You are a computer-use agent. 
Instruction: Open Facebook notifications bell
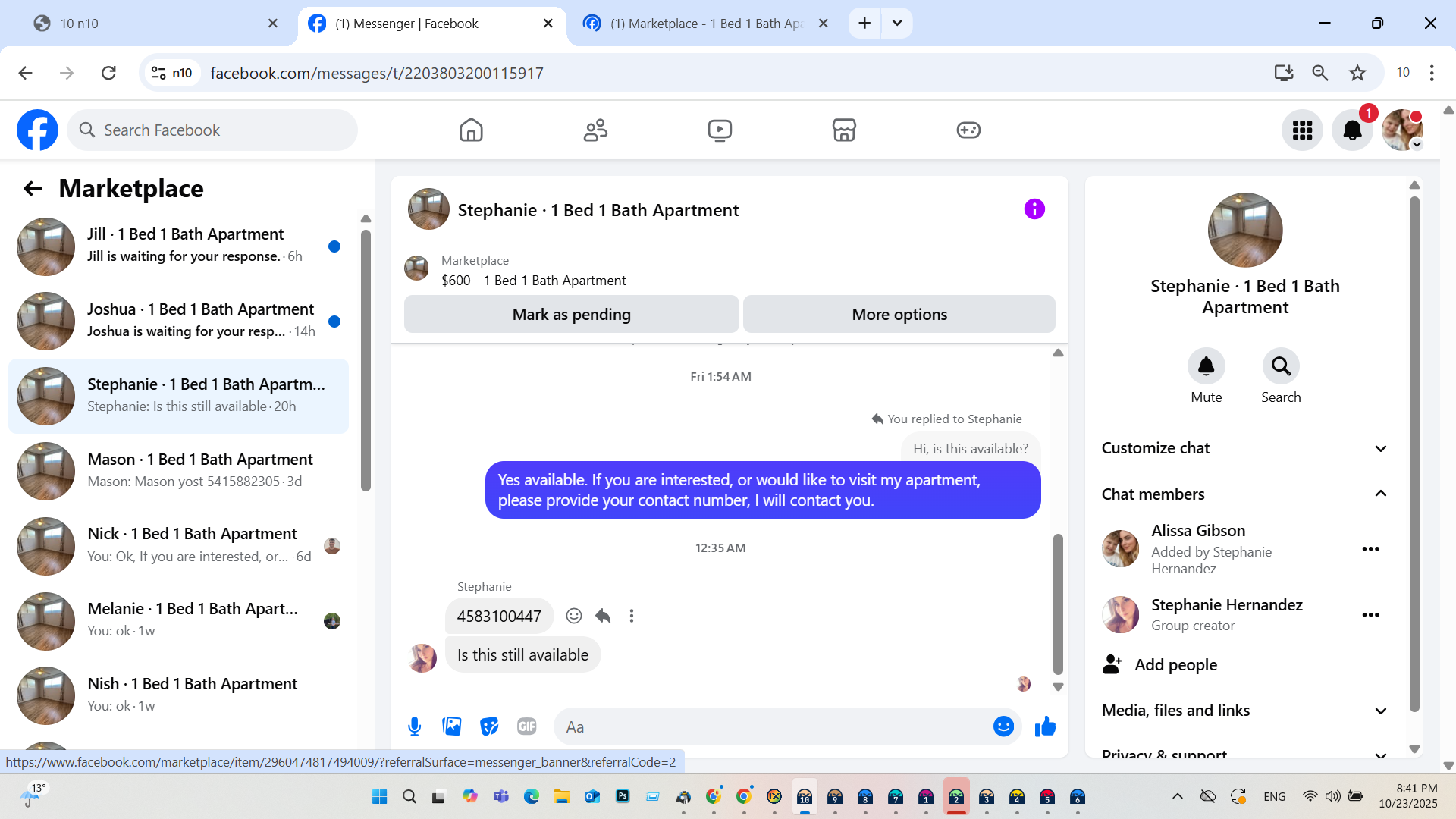(1352, 130)
